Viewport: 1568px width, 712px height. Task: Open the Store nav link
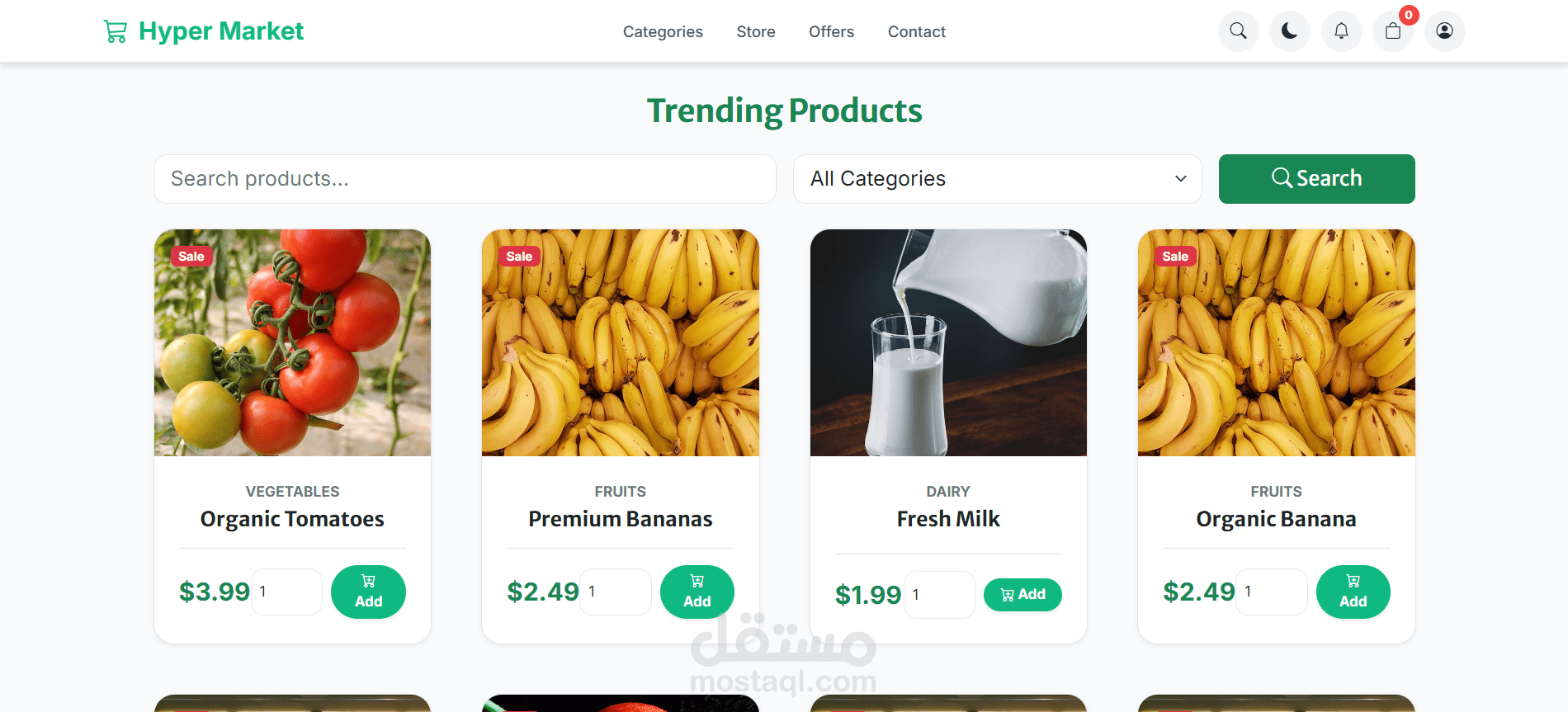point(756,31)
